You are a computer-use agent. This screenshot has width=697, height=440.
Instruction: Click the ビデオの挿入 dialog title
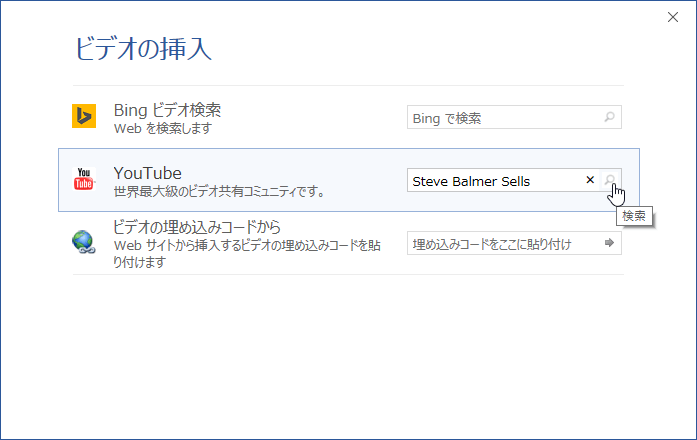[x=143, y=49]
